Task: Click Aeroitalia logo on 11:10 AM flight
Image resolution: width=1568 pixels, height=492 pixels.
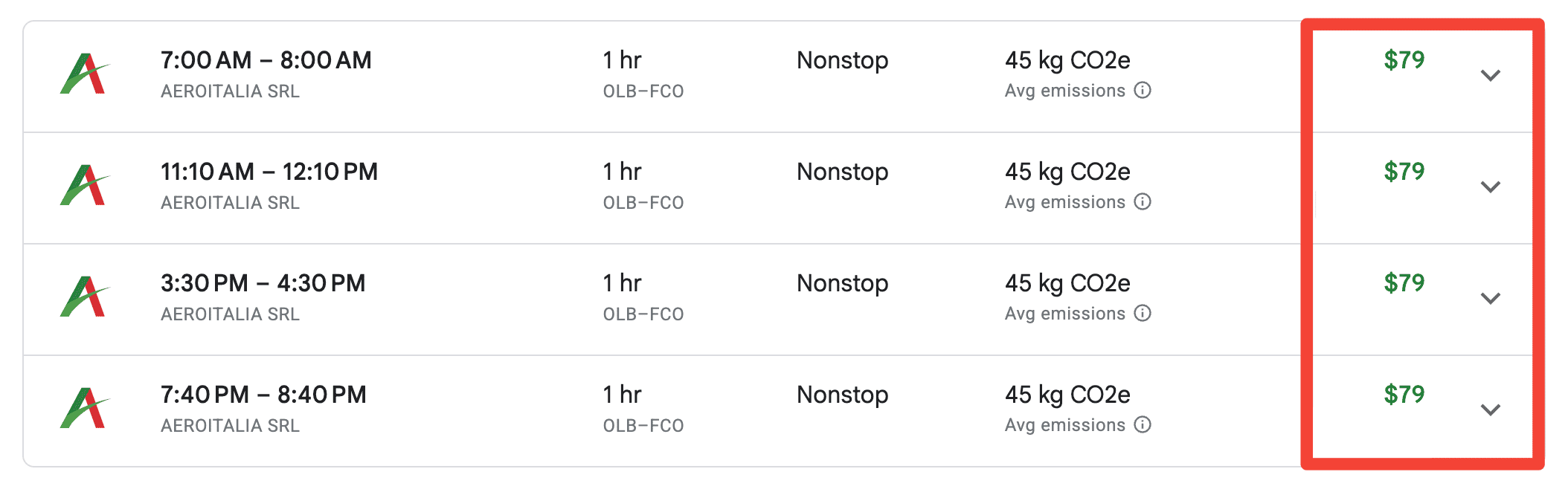Action: [x=85, y=185]
